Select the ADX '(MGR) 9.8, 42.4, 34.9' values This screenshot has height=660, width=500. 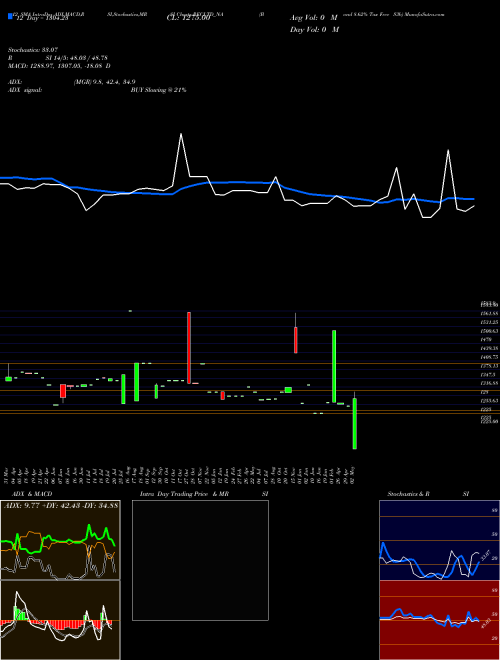tap(104, 82)
